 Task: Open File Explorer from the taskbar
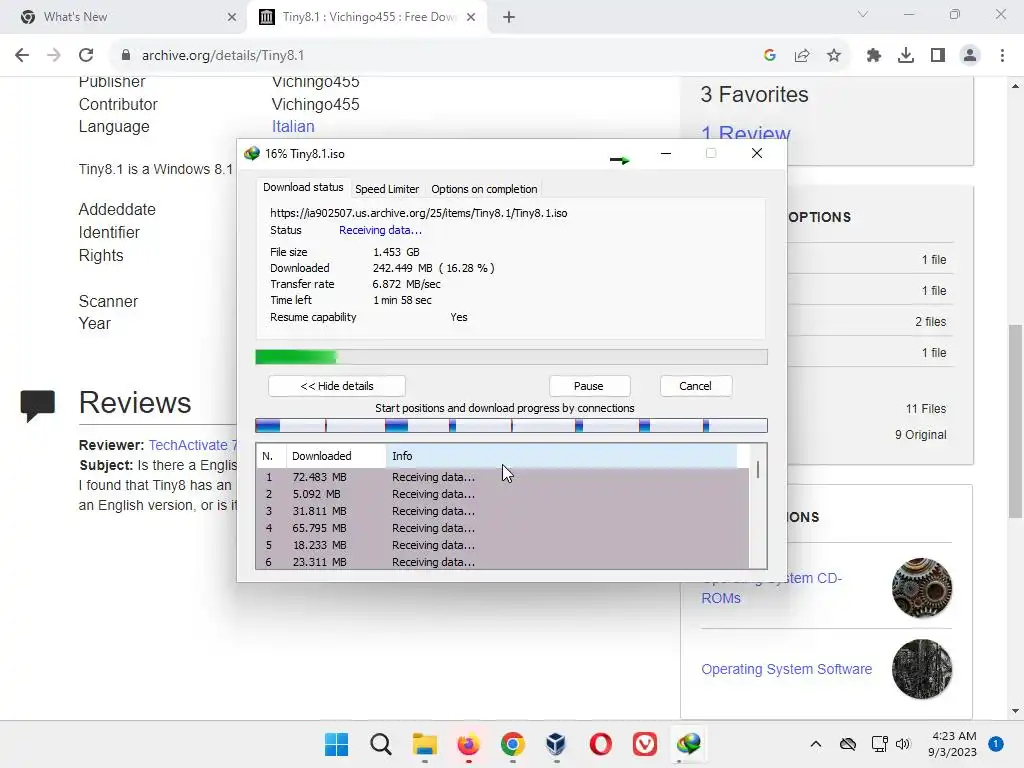point(424,744)
